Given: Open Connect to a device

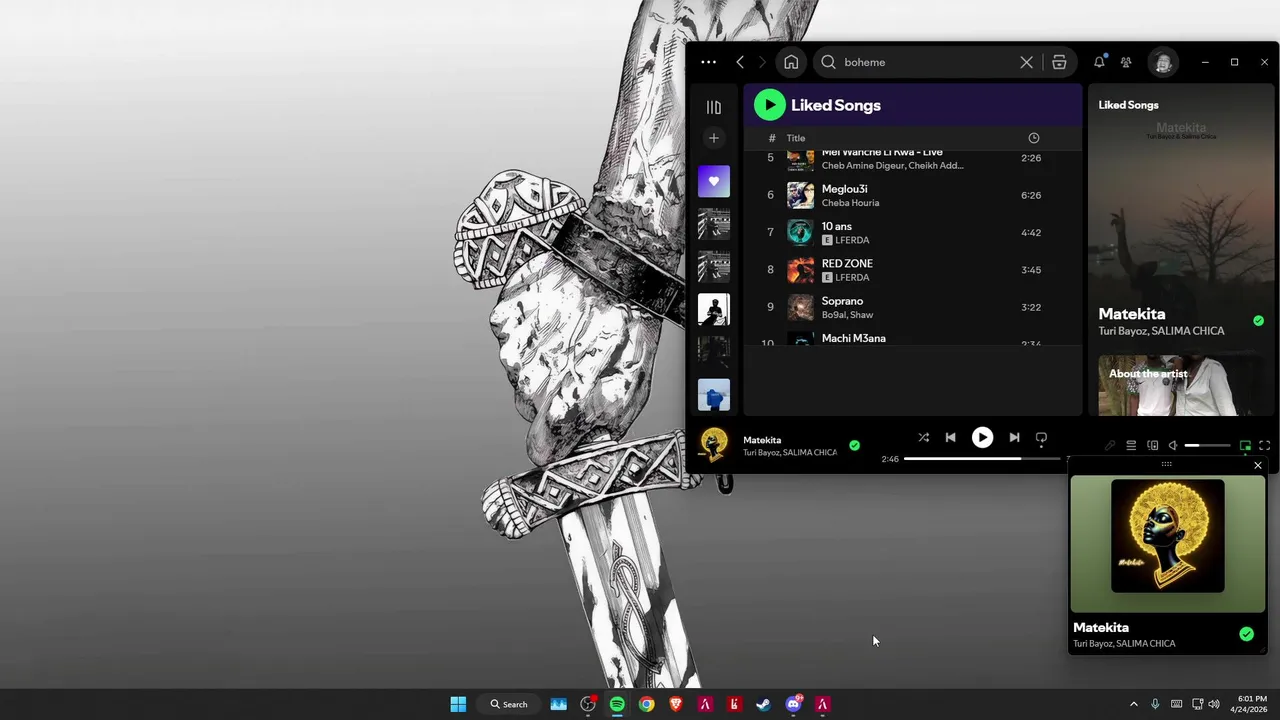Looking at the screenshot, I should point(1153,445).
